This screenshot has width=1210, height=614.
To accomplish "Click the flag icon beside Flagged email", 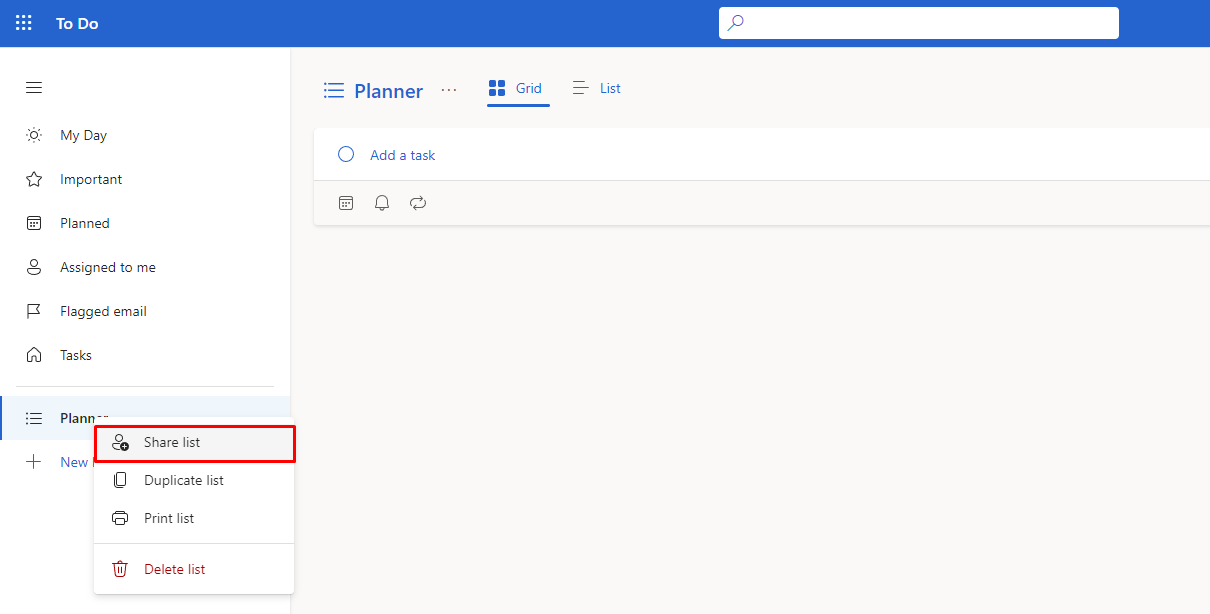I will pyautogui.click(x=34, y=311).
